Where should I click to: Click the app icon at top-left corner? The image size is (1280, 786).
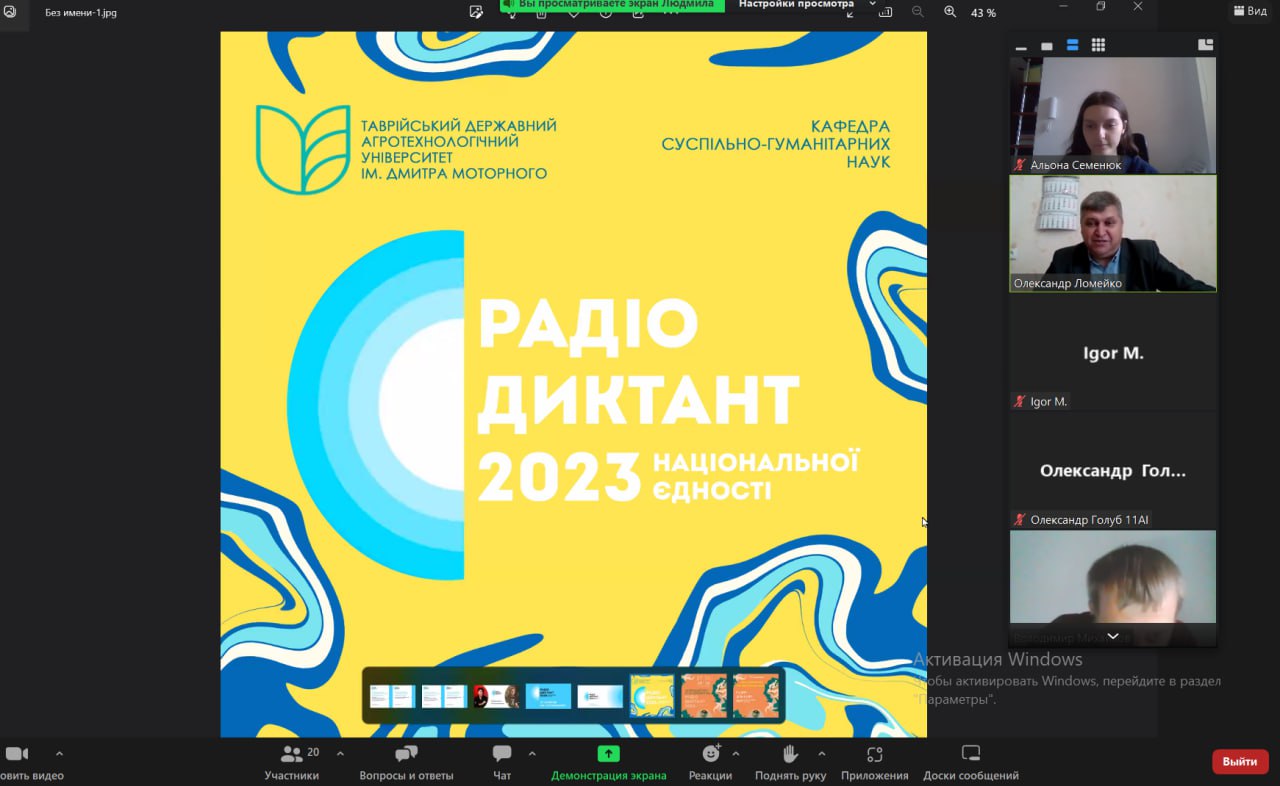pyautogui.click(x=9, y=12)
